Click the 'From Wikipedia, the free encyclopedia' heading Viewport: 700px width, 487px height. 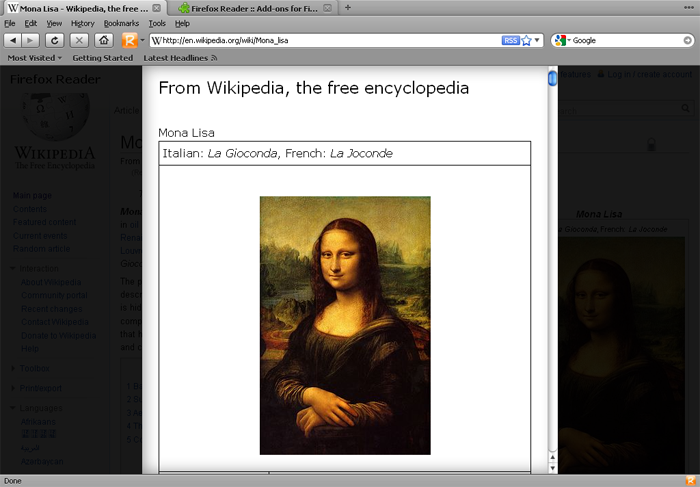[x=314, y=88]
